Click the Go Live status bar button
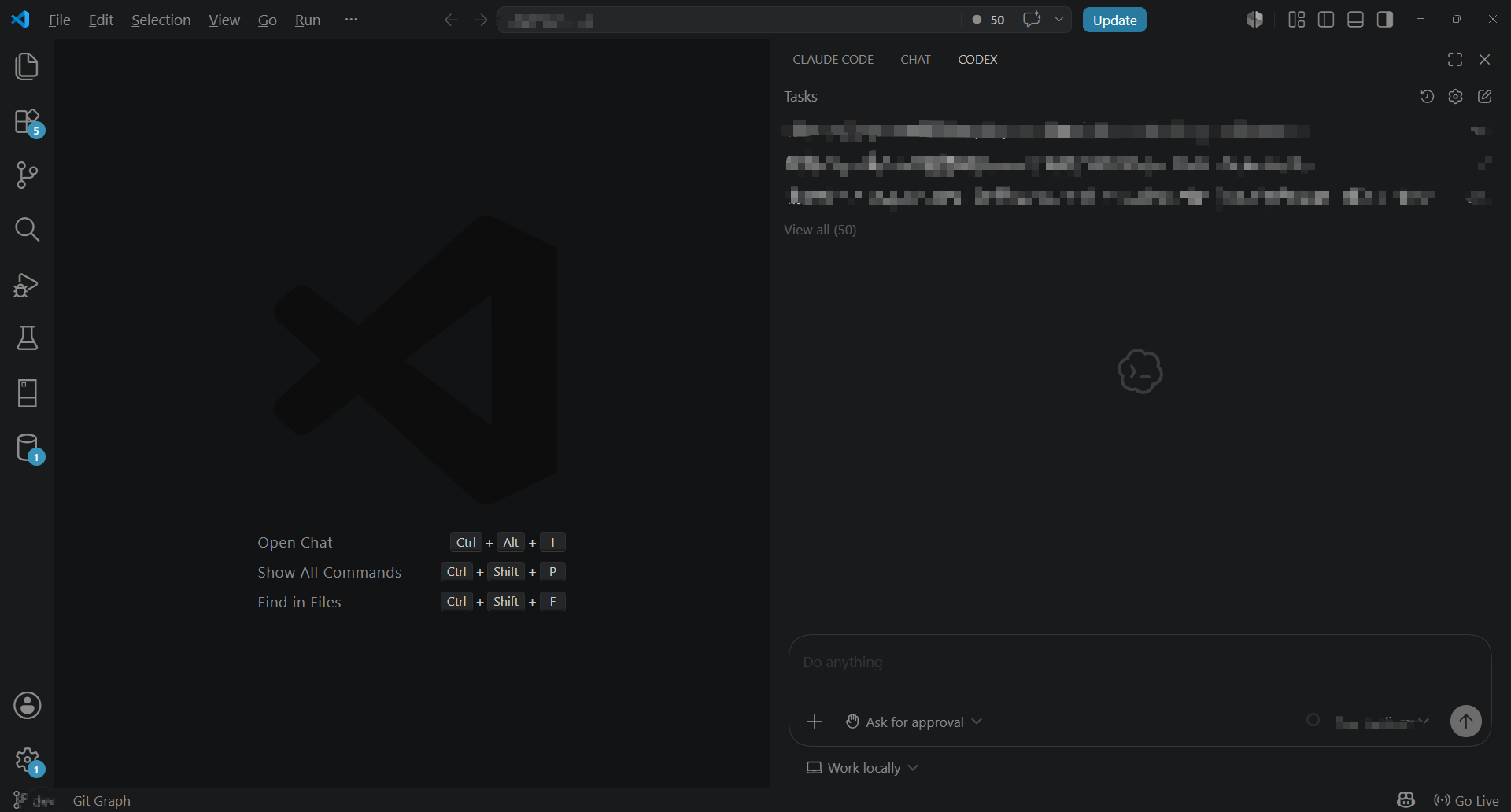Screen dimensions: 1511x812 click(x=1467, y=801)
